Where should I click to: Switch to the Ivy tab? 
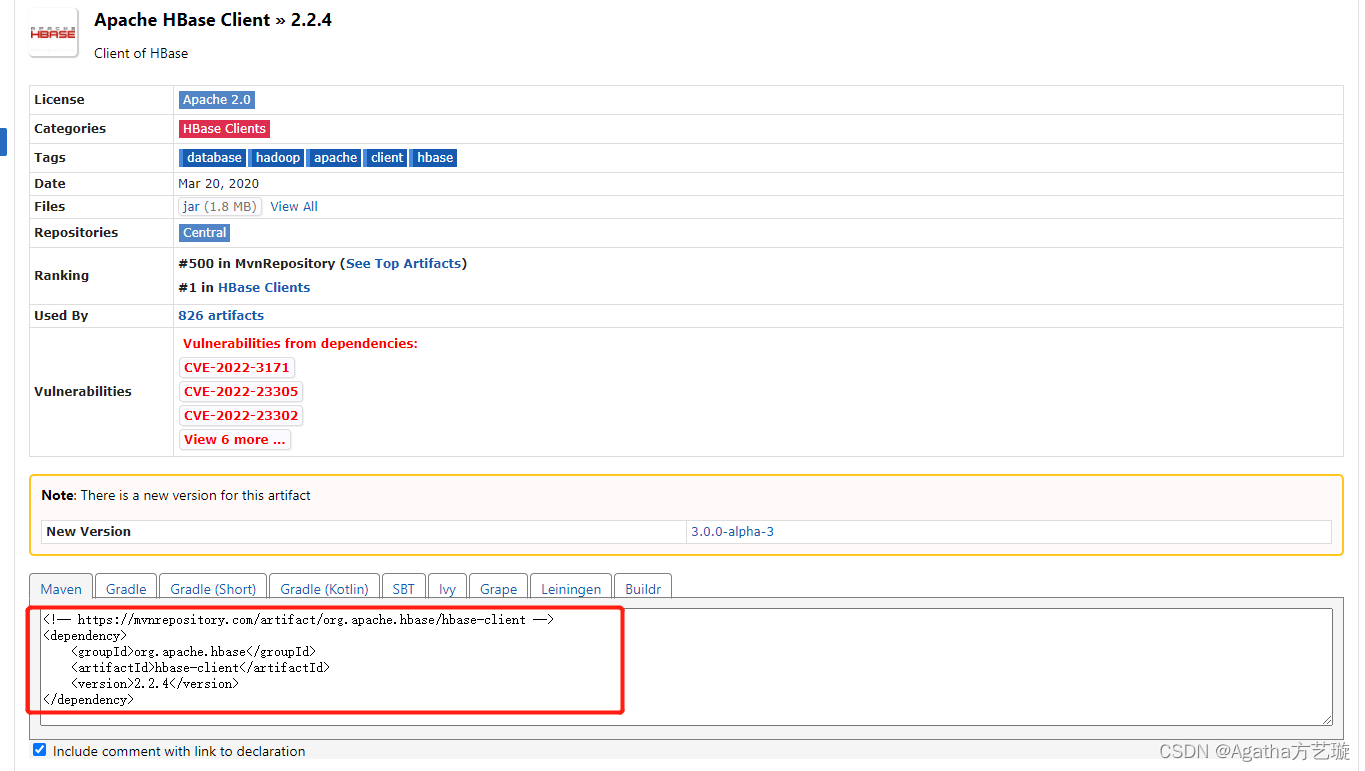point(448,589)
